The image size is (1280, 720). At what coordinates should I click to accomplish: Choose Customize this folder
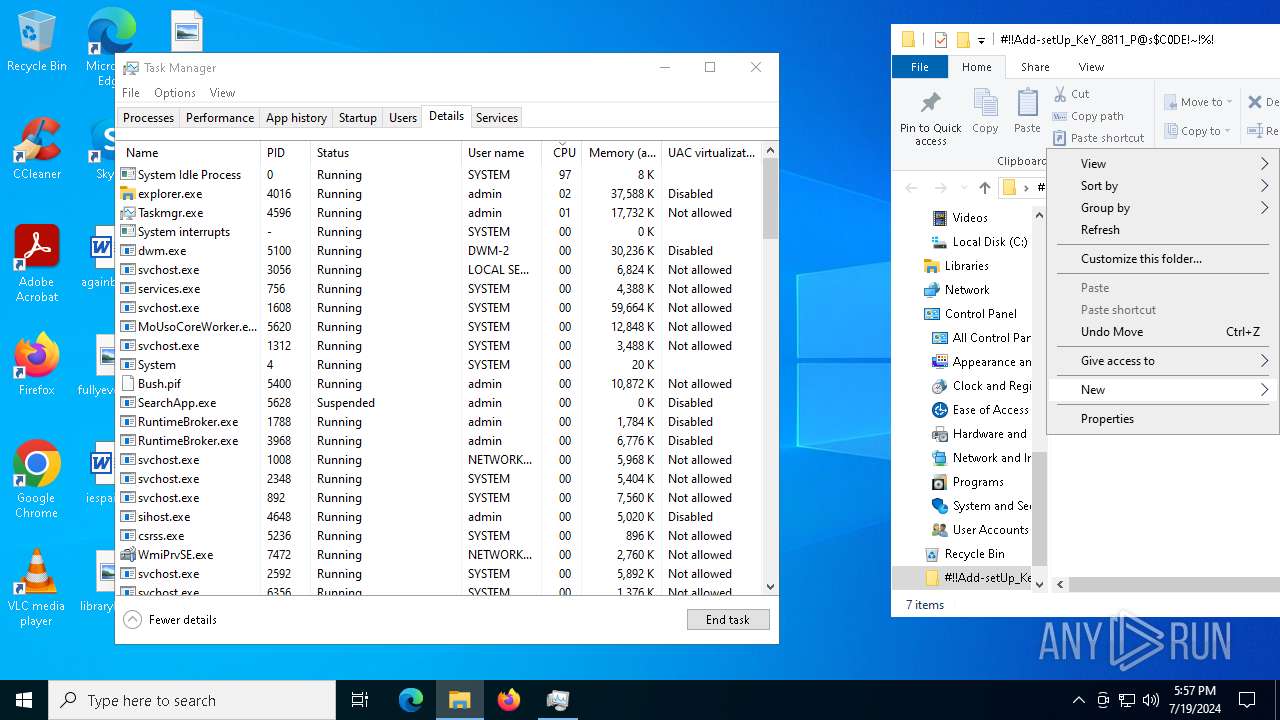1163,259
